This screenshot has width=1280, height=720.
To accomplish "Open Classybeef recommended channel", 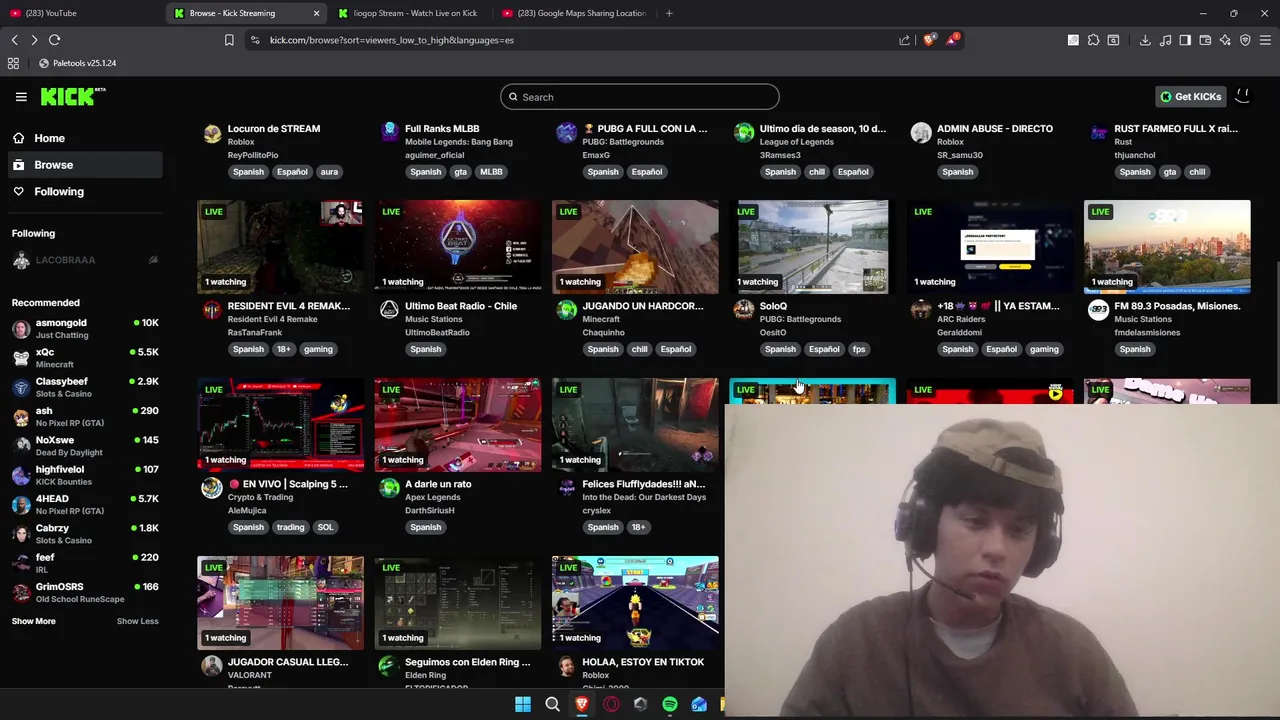I will point(84,387).
